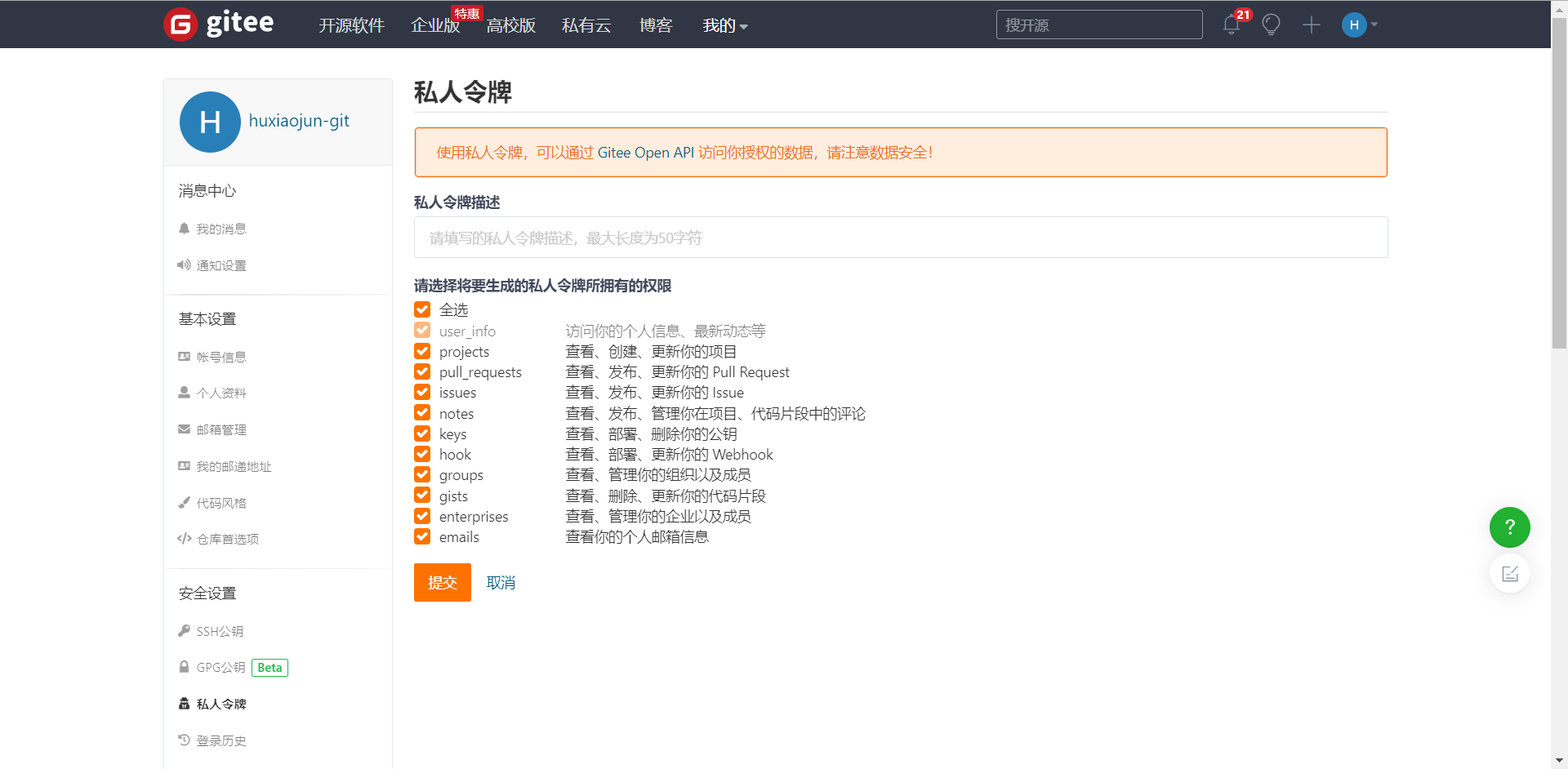Open 个人资料 settings page
This screenshot has height=769, width=1568.
click(x=221, y=393)
